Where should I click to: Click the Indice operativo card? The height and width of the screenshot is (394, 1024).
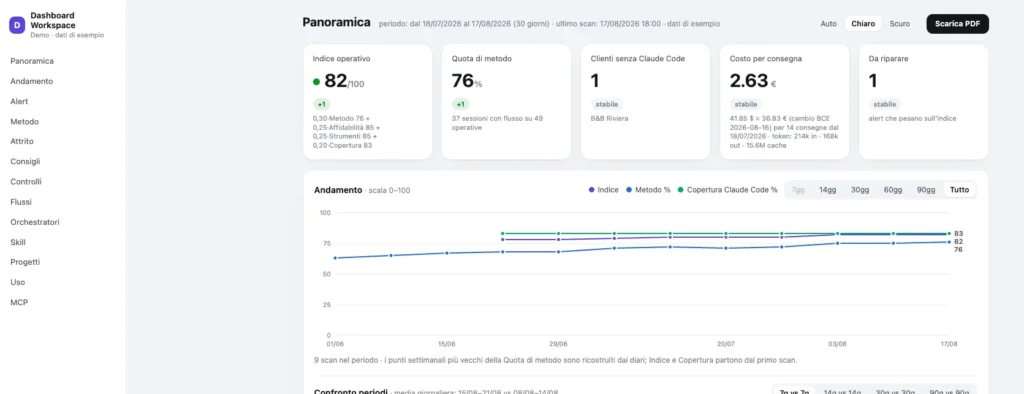368,101
